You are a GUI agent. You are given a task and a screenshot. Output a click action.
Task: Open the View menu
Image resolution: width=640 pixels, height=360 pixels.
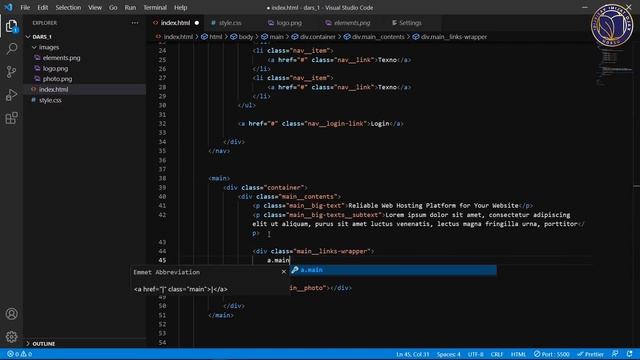point(95,7)
